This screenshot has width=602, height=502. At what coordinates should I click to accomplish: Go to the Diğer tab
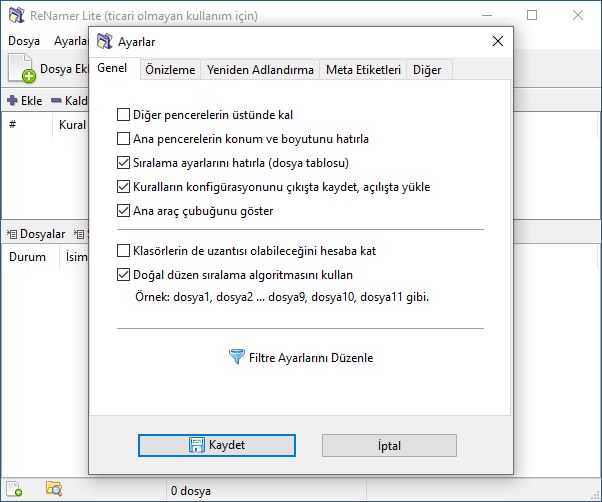pos(427,70)
